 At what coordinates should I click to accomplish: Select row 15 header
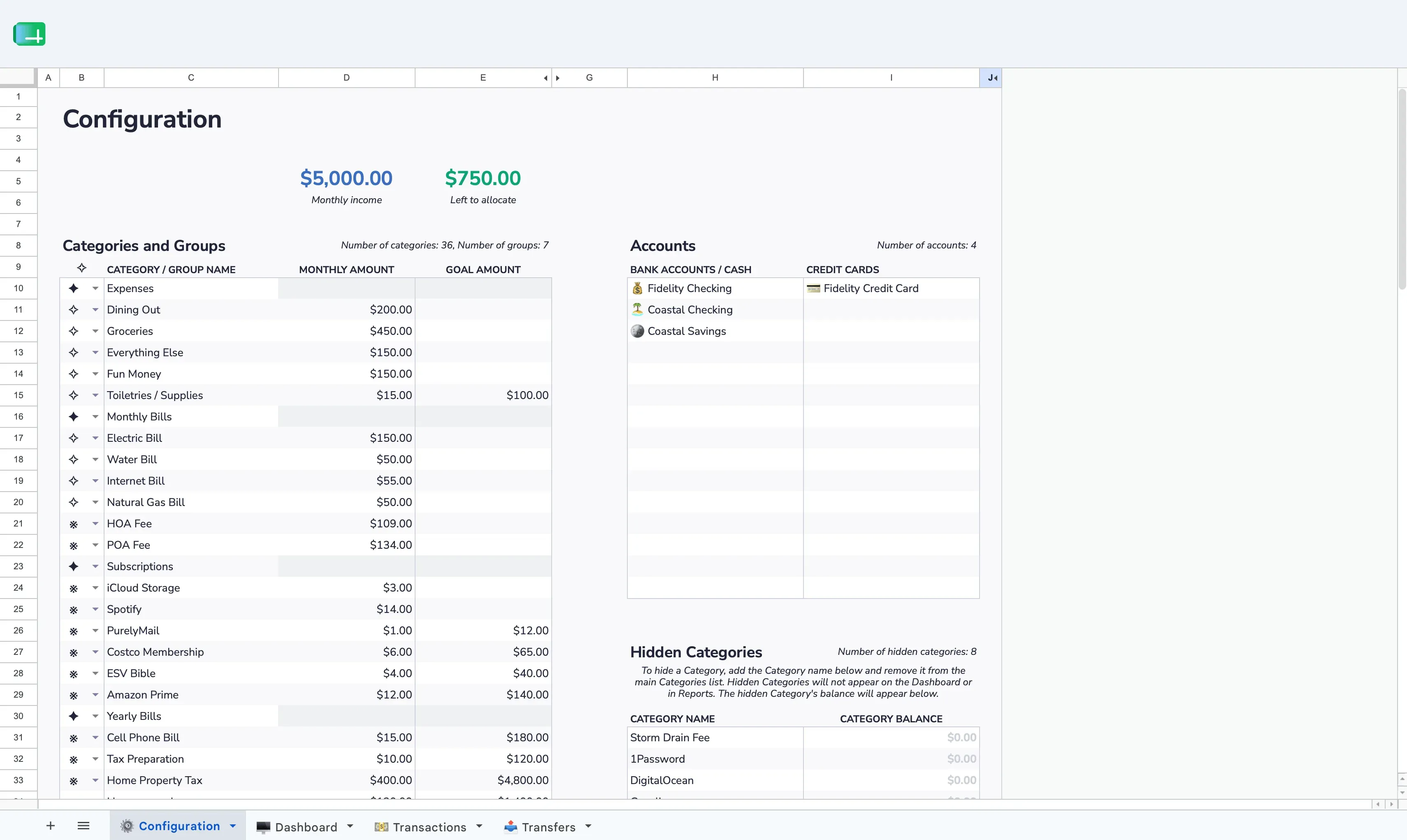click(19, 395)
